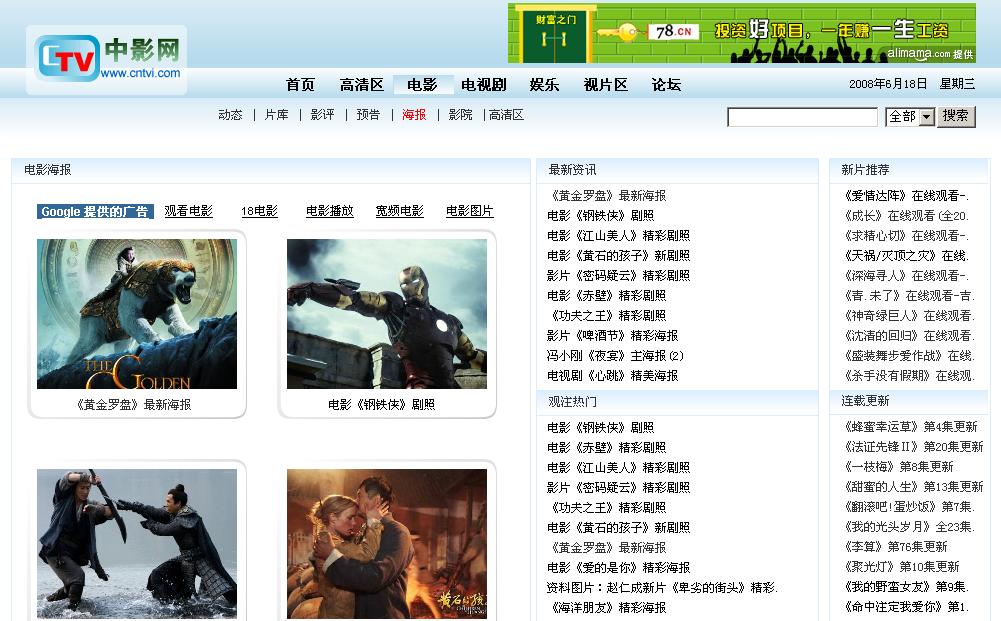Open the 宽频电影 ad link
Screen dimensions: 1001x621
[x=400, y=211]
